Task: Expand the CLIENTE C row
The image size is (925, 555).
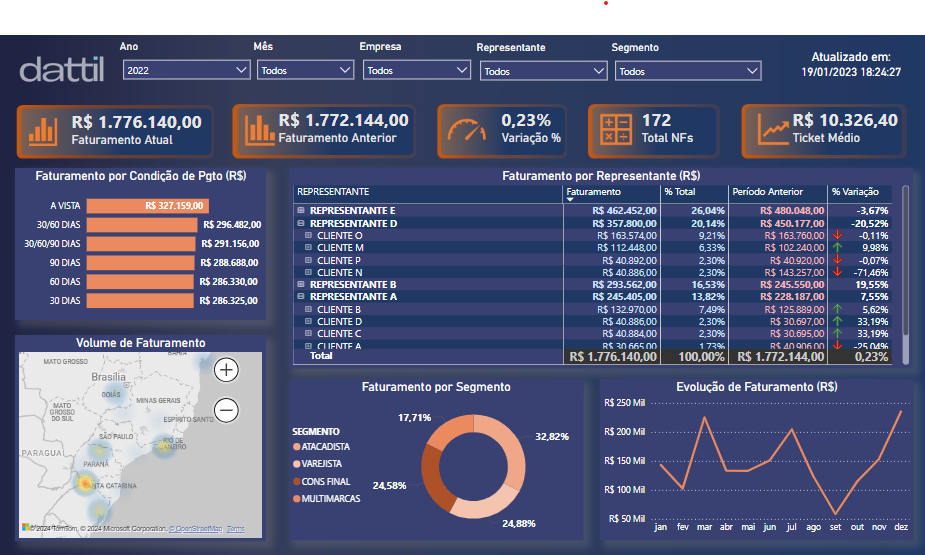Action: (x=308, y=333)
